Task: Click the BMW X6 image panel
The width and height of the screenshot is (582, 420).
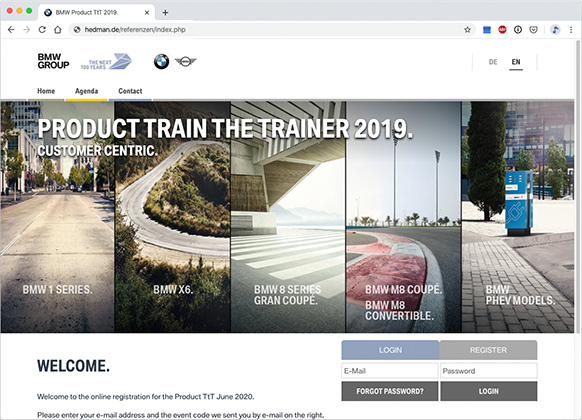Action: (173, 217)
